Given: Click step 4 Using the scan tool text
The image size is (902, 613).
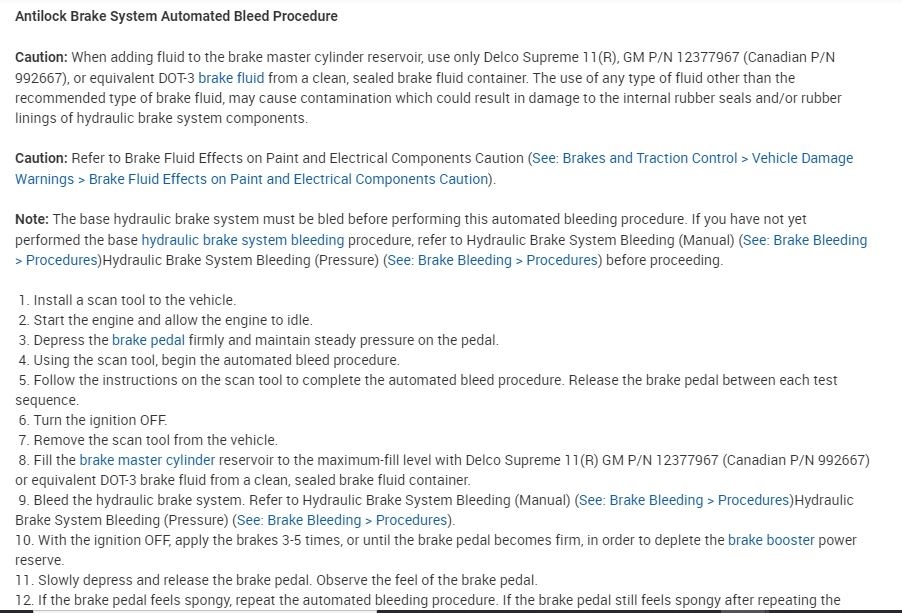Looking at the screenshot, I should click(216, 360).
